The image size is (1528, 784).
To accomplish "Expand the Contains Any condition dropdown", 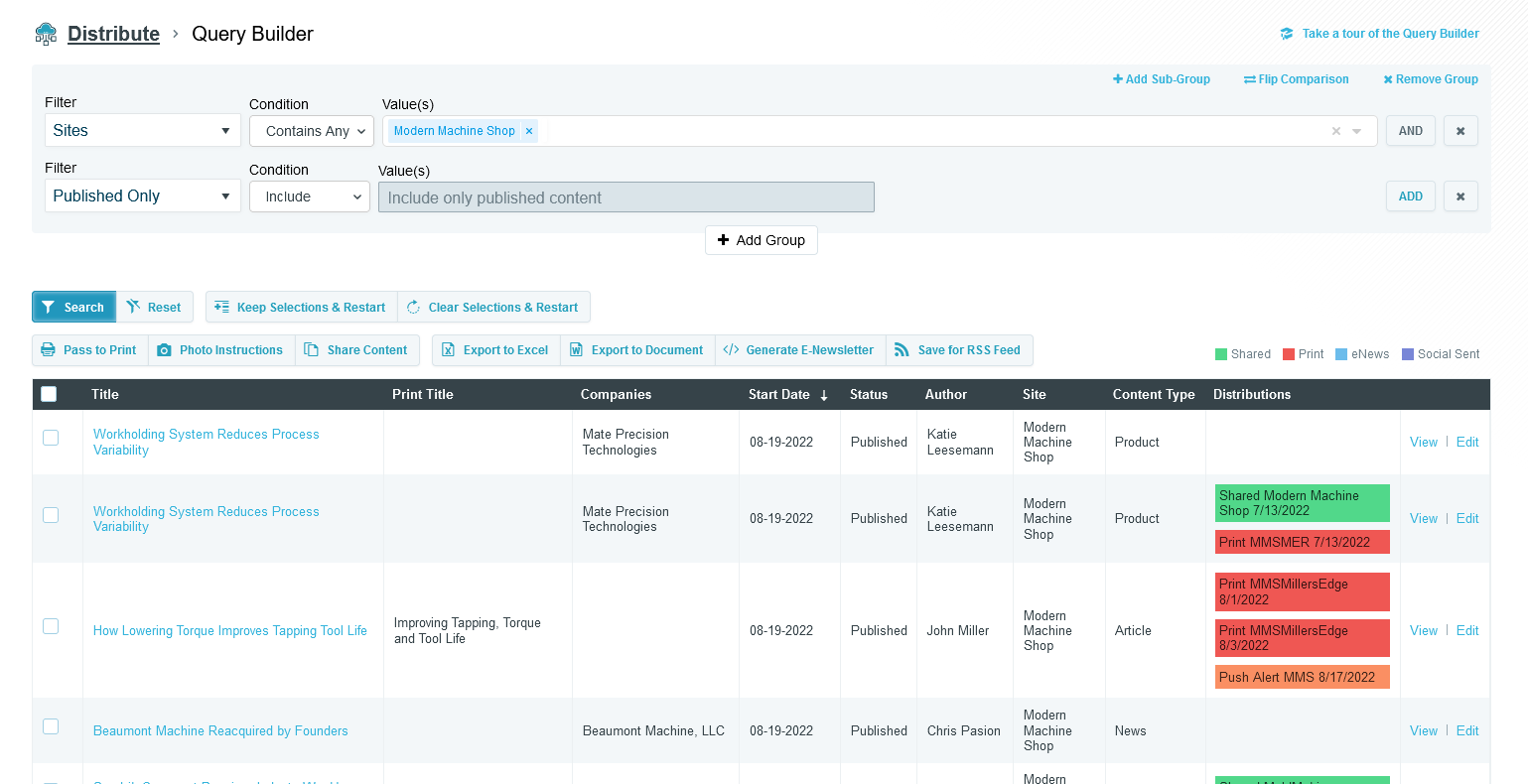I will [311, 131].
